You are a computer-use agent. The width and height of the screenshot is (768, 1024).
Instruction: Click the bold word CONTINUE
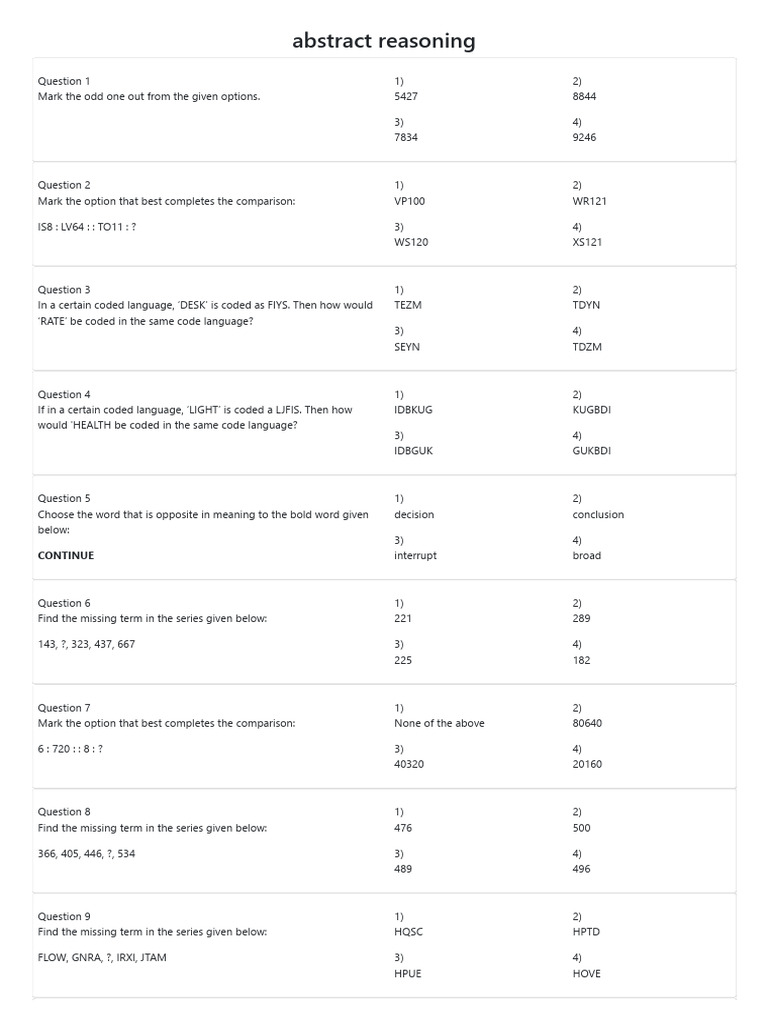(66, 556)
